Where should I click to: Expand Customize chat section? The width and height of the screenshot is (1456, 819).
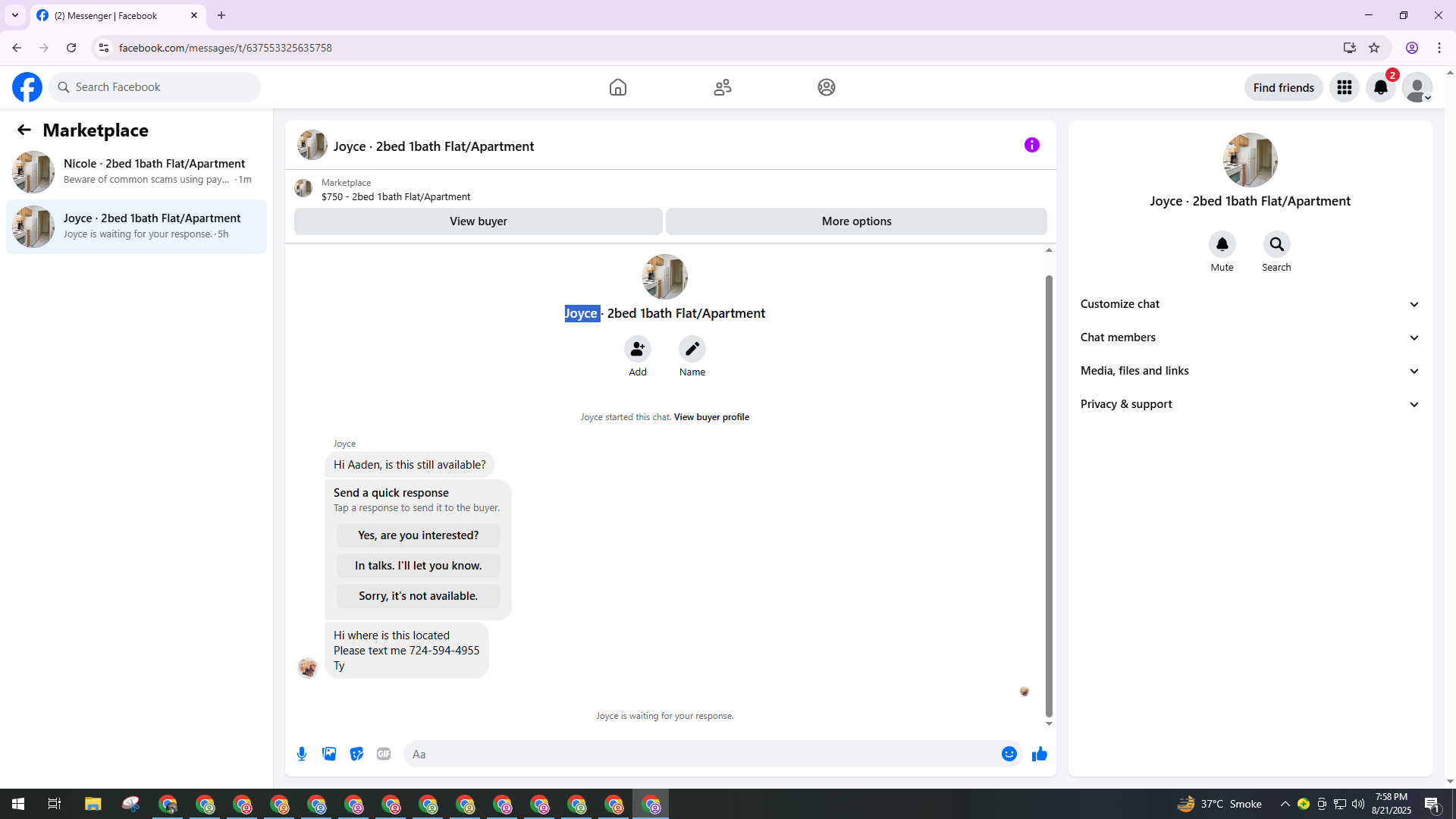coord(1249,304)
